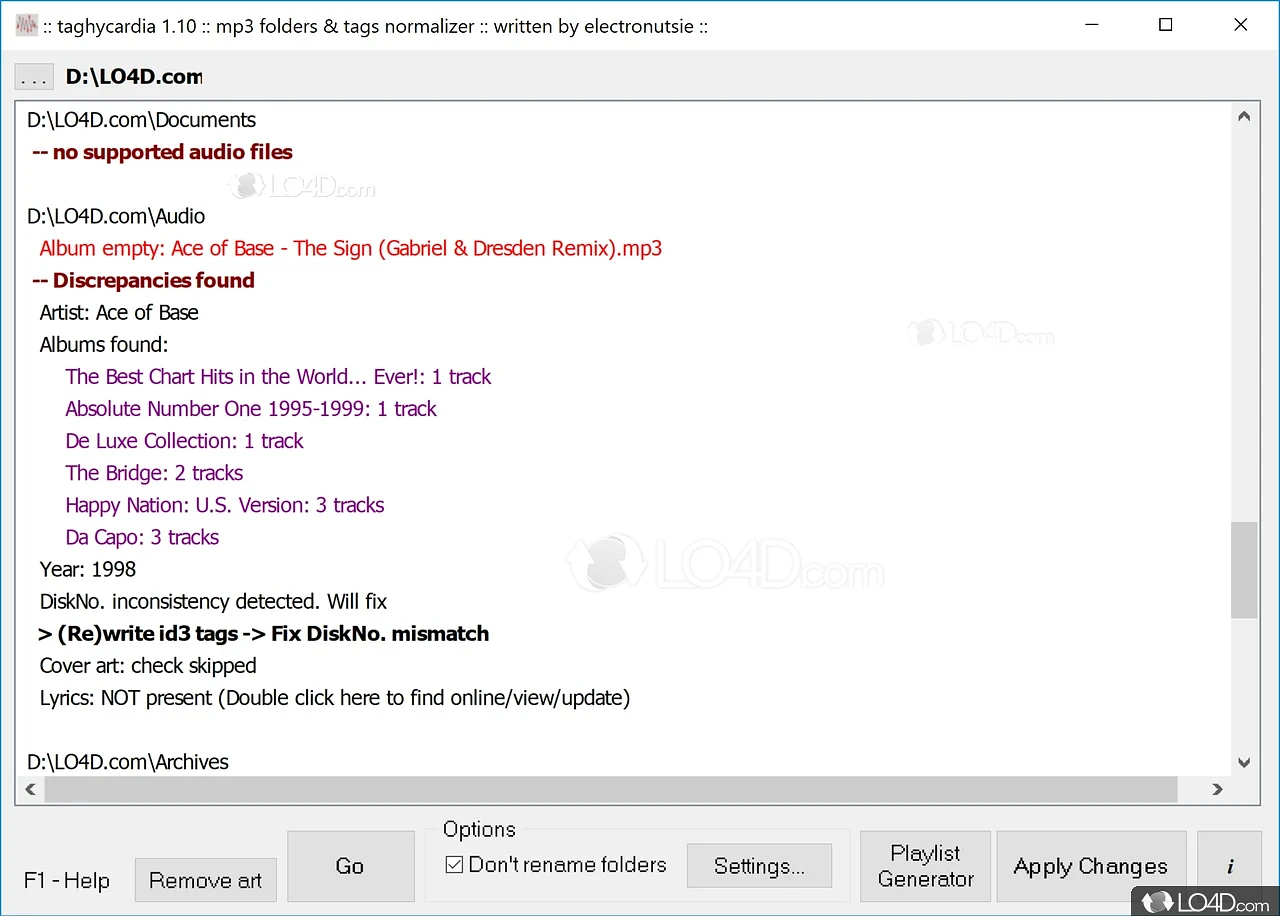The width and height of the screenshot is (1280, 916).
Task: Select the D:\LO4D.com\Archives line
Action: (128, 762)
